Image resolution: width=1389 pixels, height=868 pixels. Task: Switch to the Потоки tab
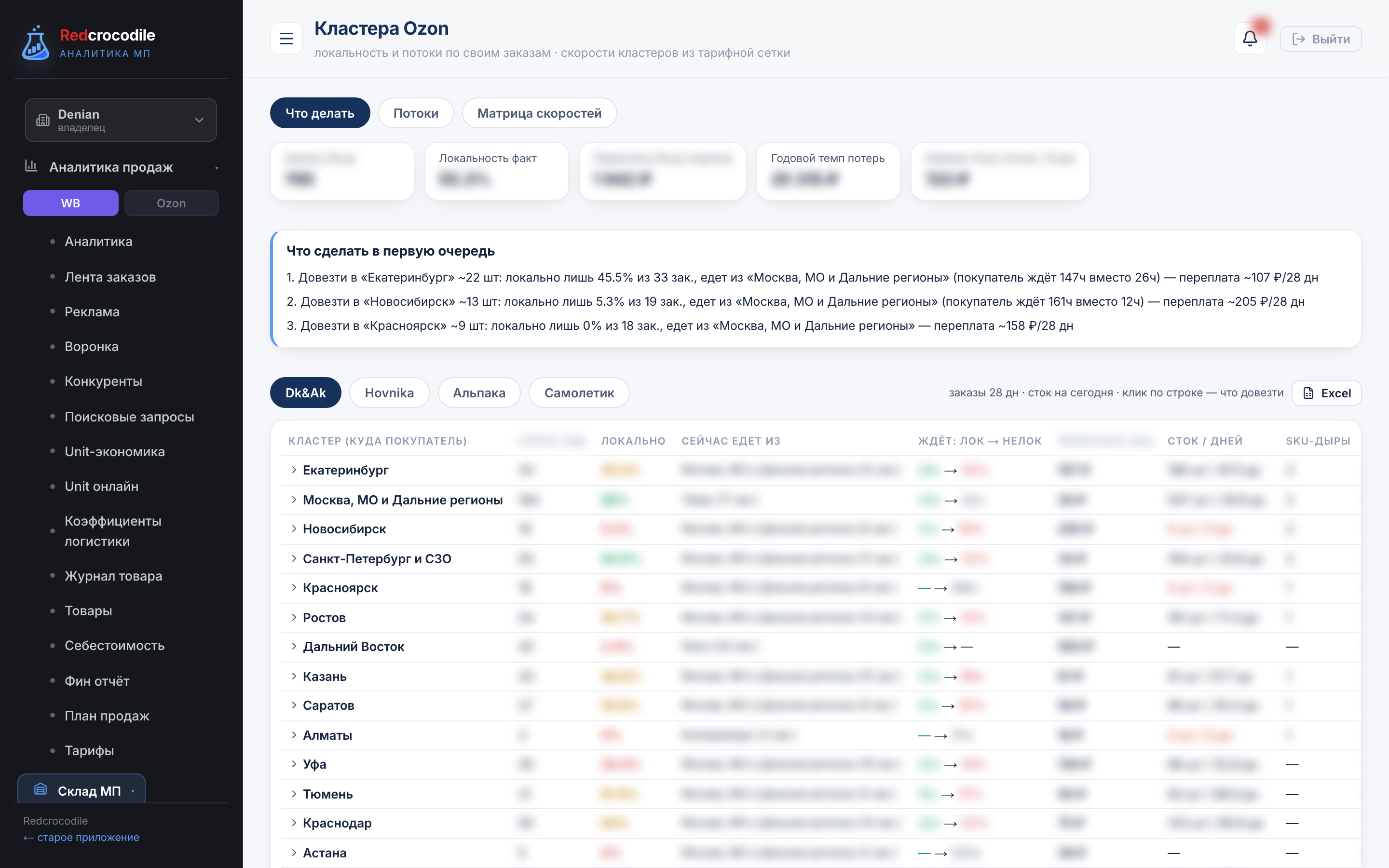pyautogui.click(x=416, y=113)
